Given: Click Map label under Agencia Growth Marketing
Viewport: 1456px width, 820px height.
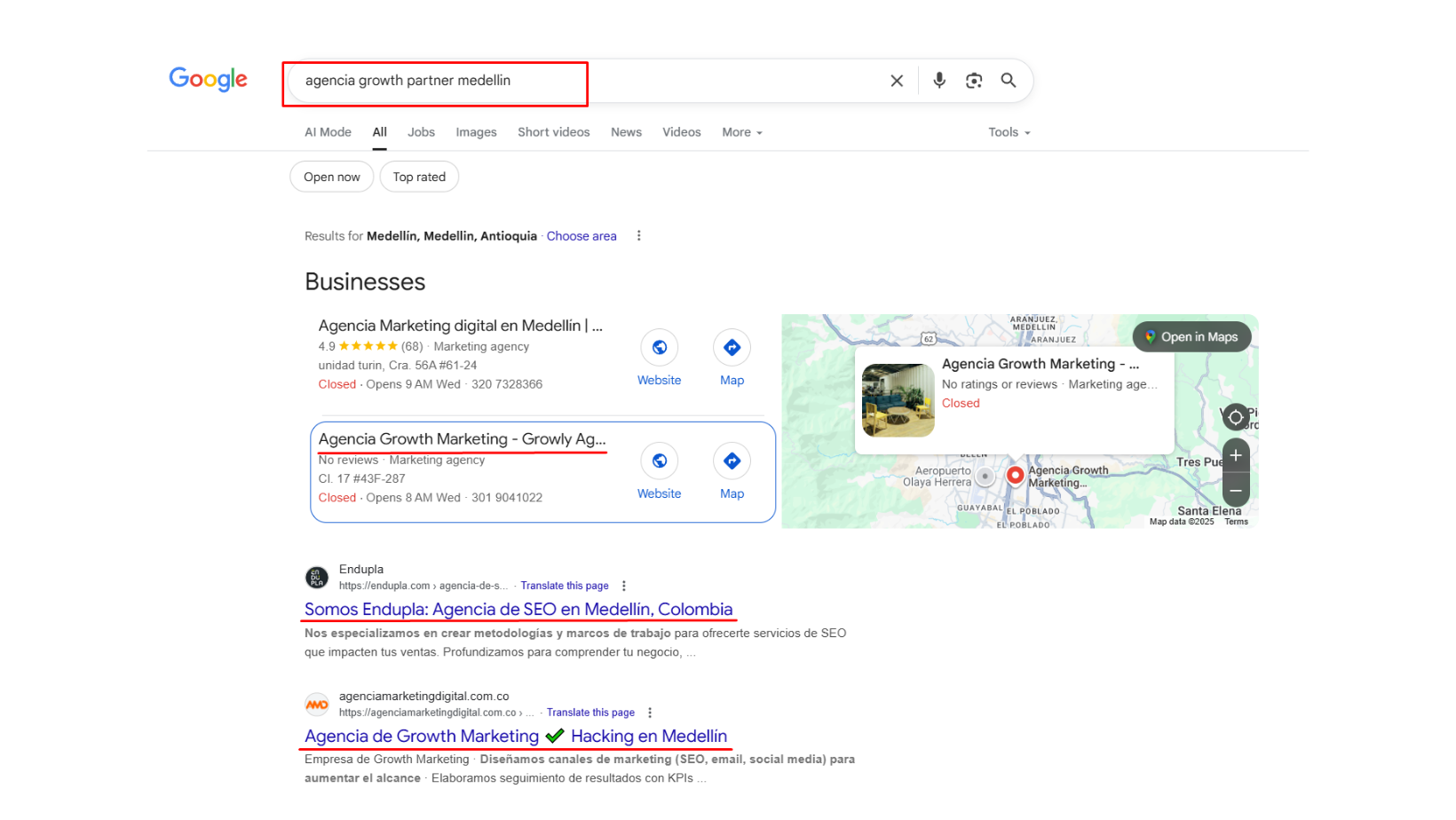Looking at the screenshot, I should pos(732,493).
